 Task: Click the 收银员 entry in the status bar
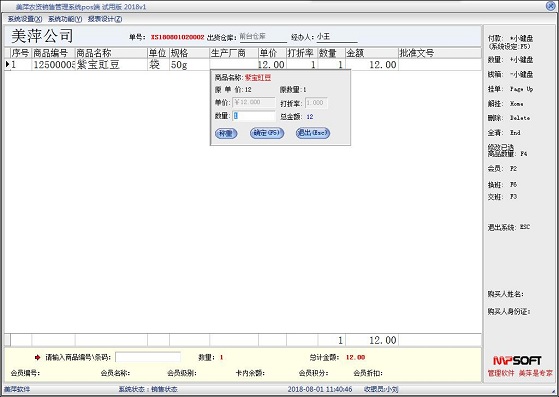(x=381, y=389)
